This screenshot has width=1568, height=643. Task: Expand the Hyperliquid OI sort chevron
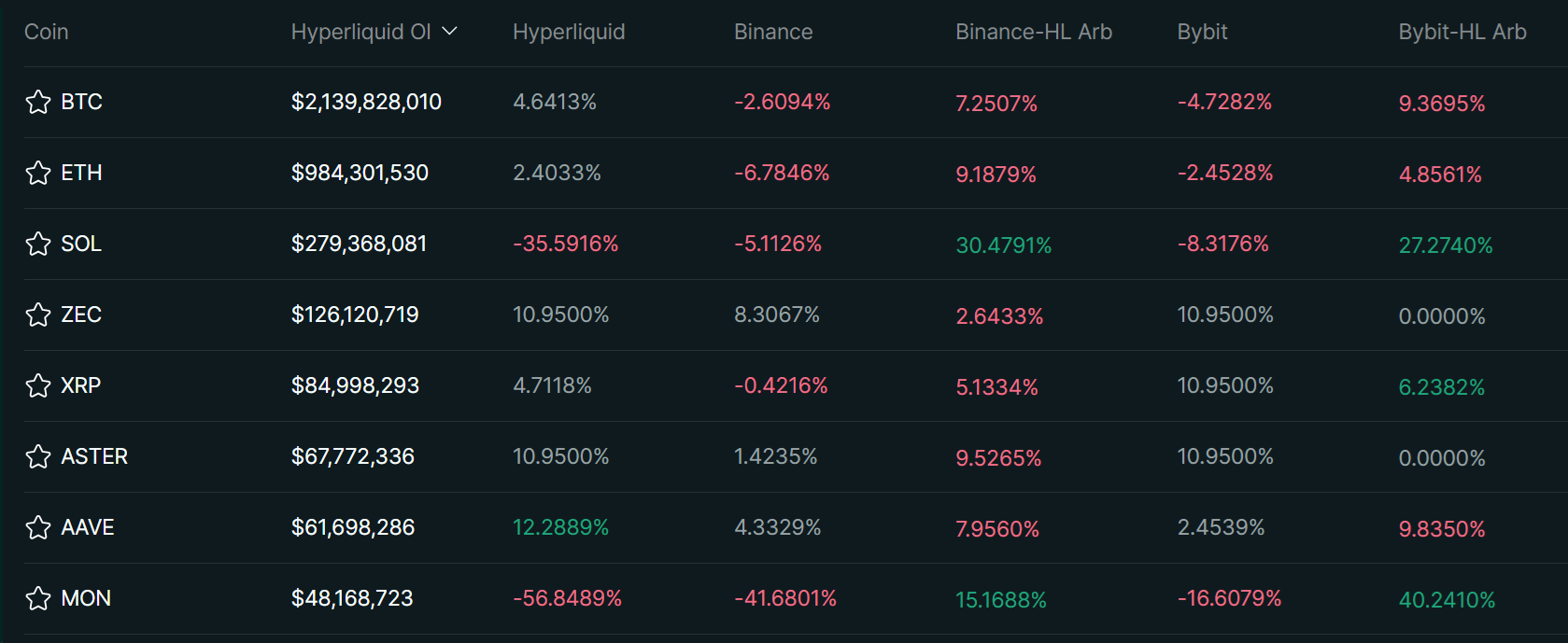(x=449, y=32)
